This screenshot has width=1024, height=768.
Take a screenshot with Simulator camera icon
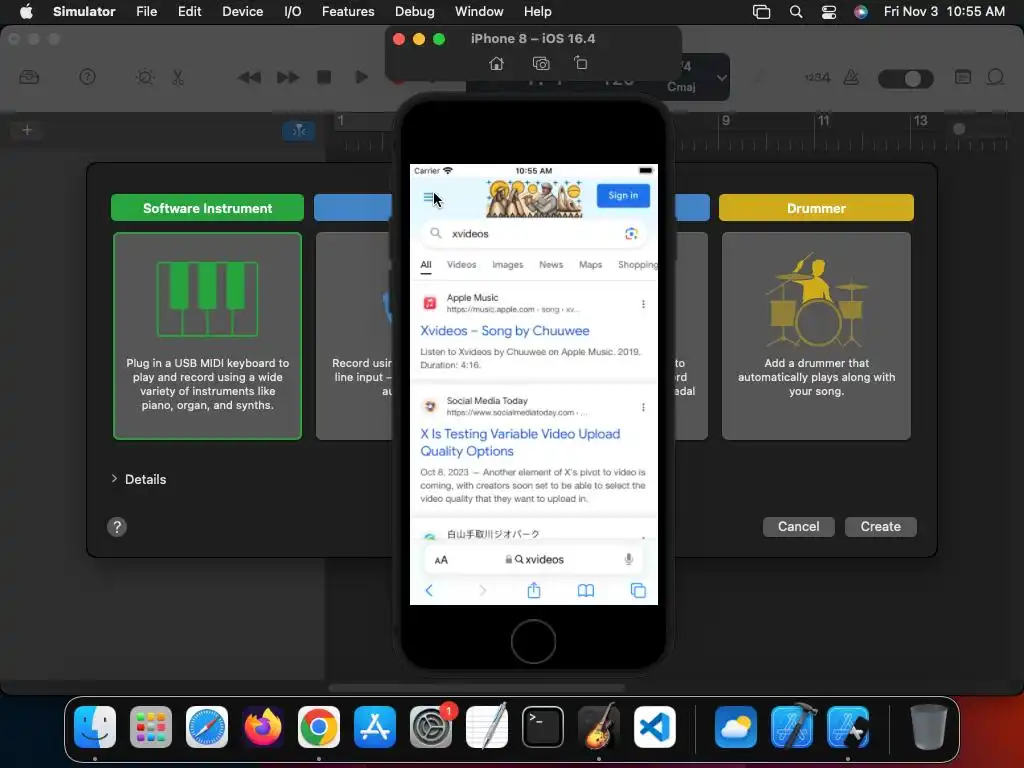coord(541,63)
